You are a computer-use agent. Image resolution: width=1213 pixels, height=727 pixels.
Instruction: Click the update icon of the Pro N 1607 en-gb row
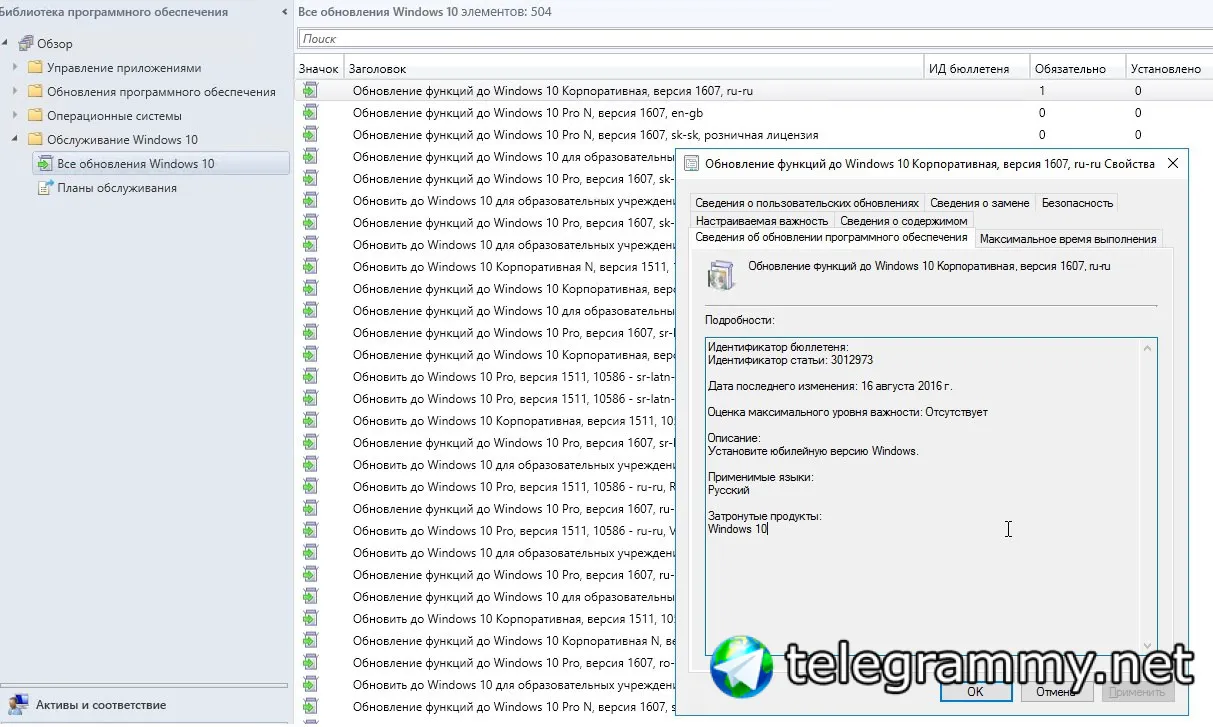310,113
